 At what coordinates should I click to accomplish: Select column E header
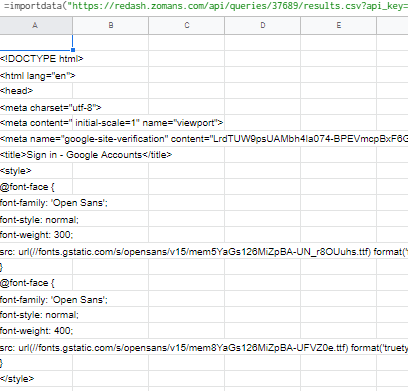click(339, 25)
